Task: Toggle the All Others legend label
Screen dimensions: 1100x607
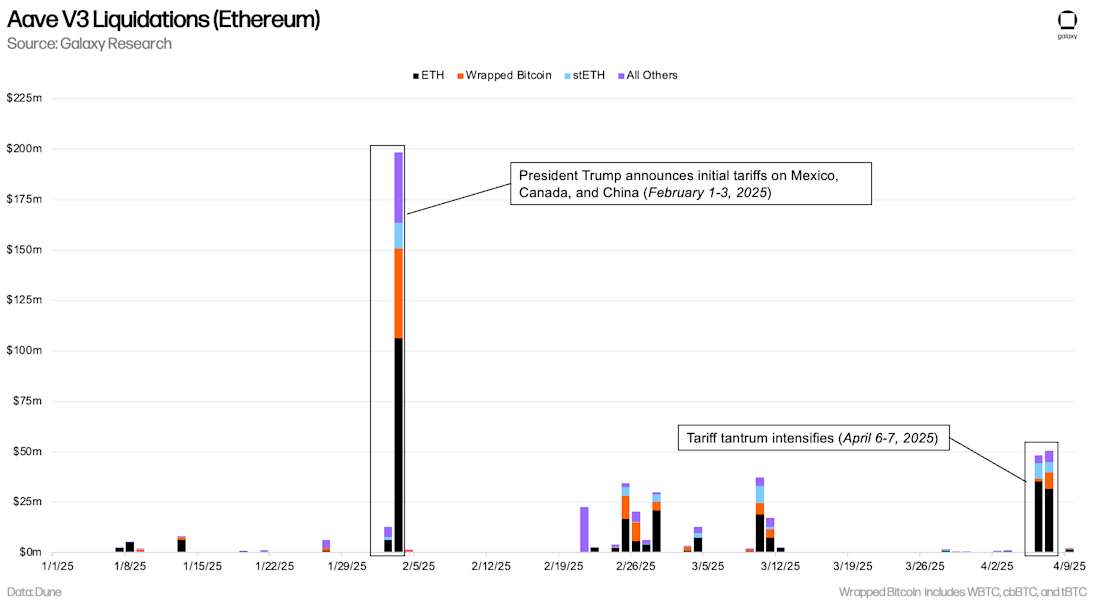Action: tap(652, 75)
